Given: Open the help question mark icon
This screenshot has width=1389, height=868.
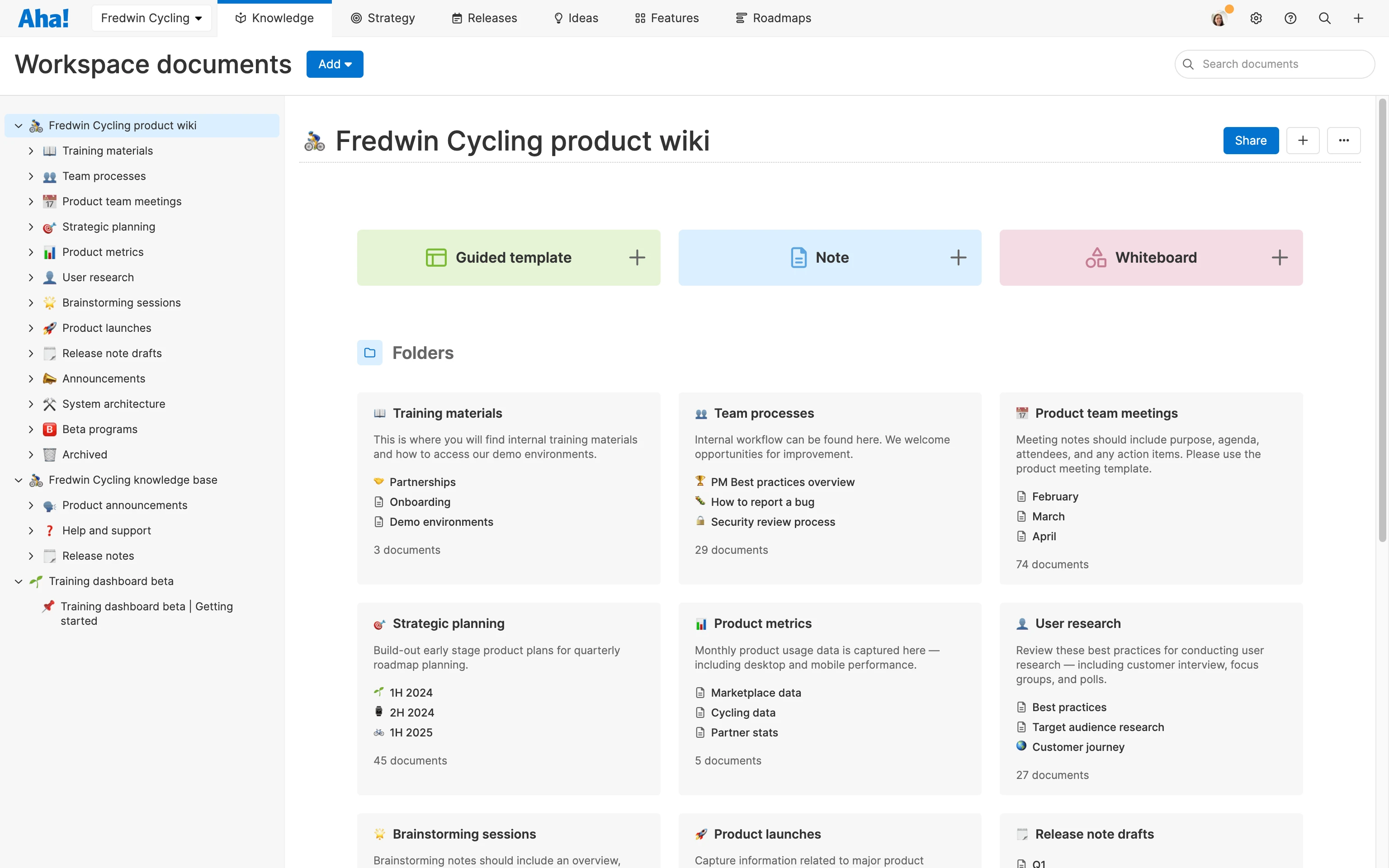Looking at the screenshot, I should click(1291, 18).
